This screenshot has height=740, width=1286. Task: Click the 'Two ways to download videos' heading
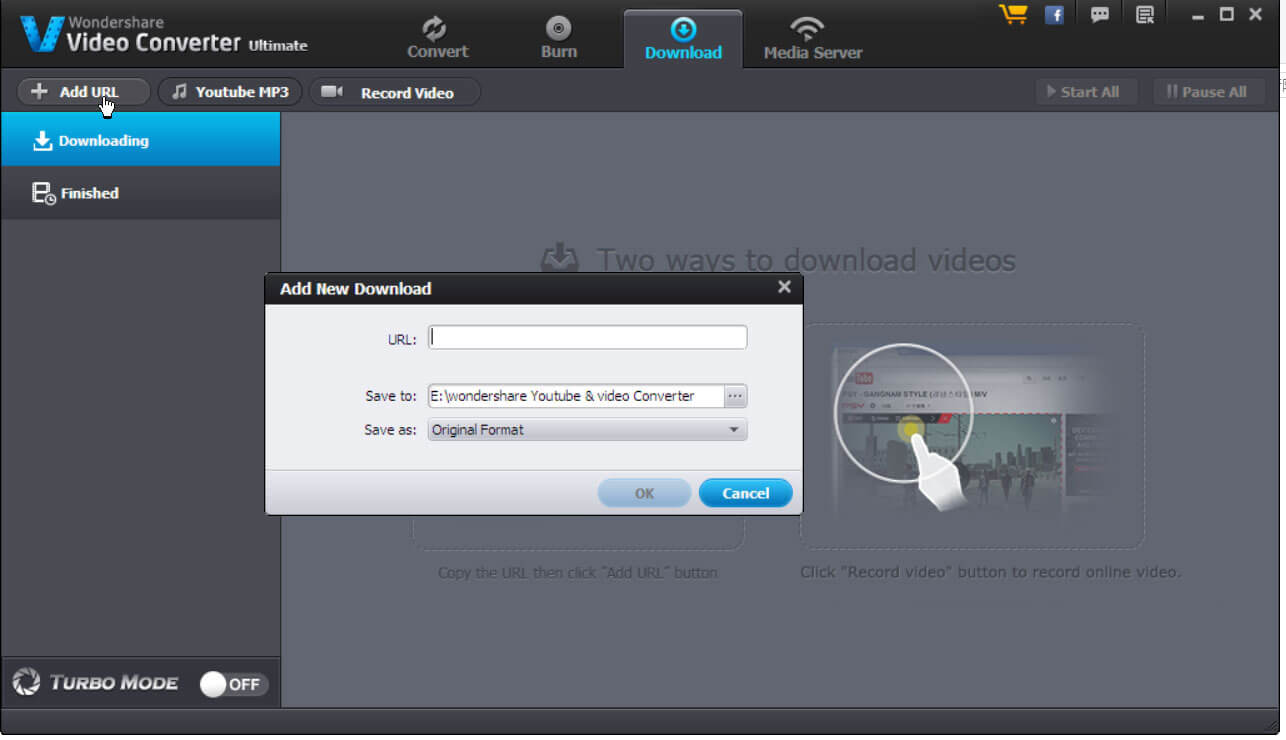click(x=806, y=261)
